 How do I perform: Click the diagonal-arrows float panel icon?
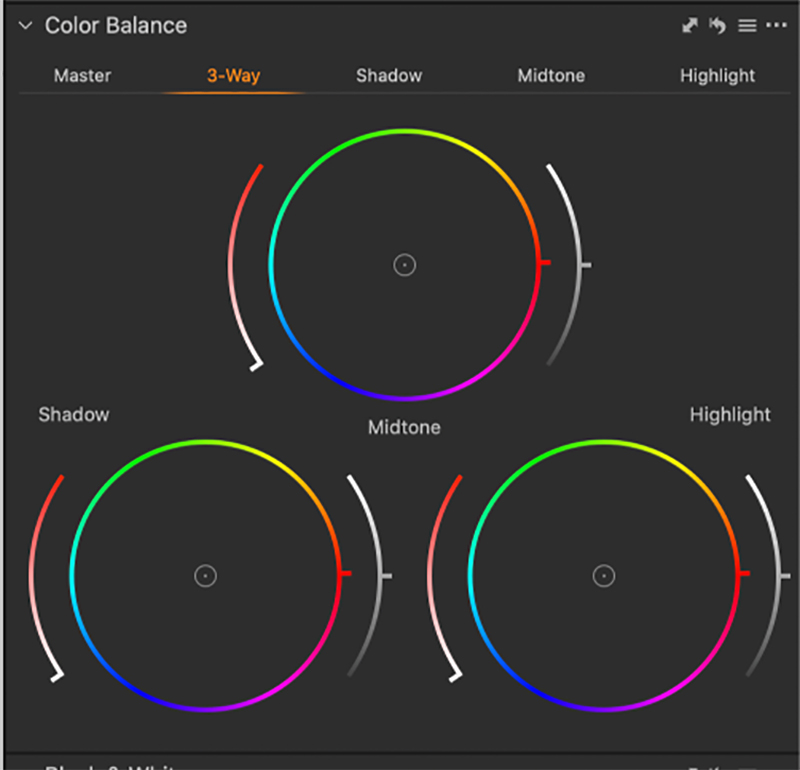(689, 26)
